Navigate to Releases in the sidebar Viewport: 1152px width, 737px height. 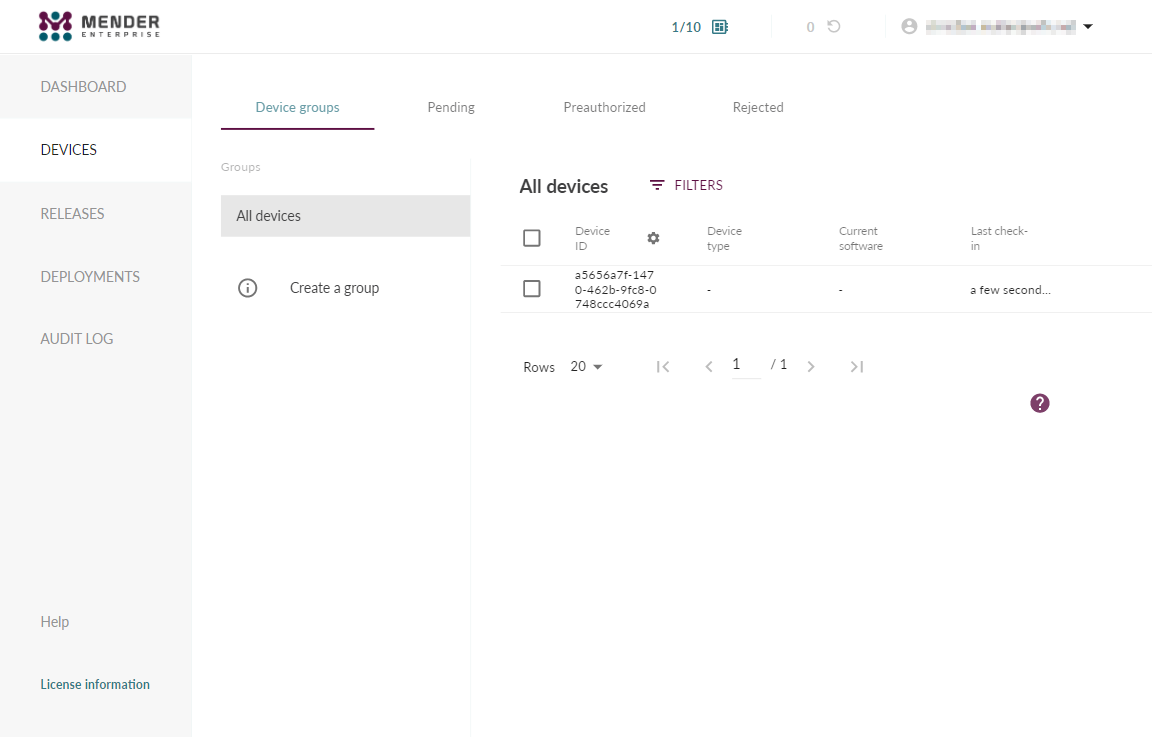coord(72,213)
